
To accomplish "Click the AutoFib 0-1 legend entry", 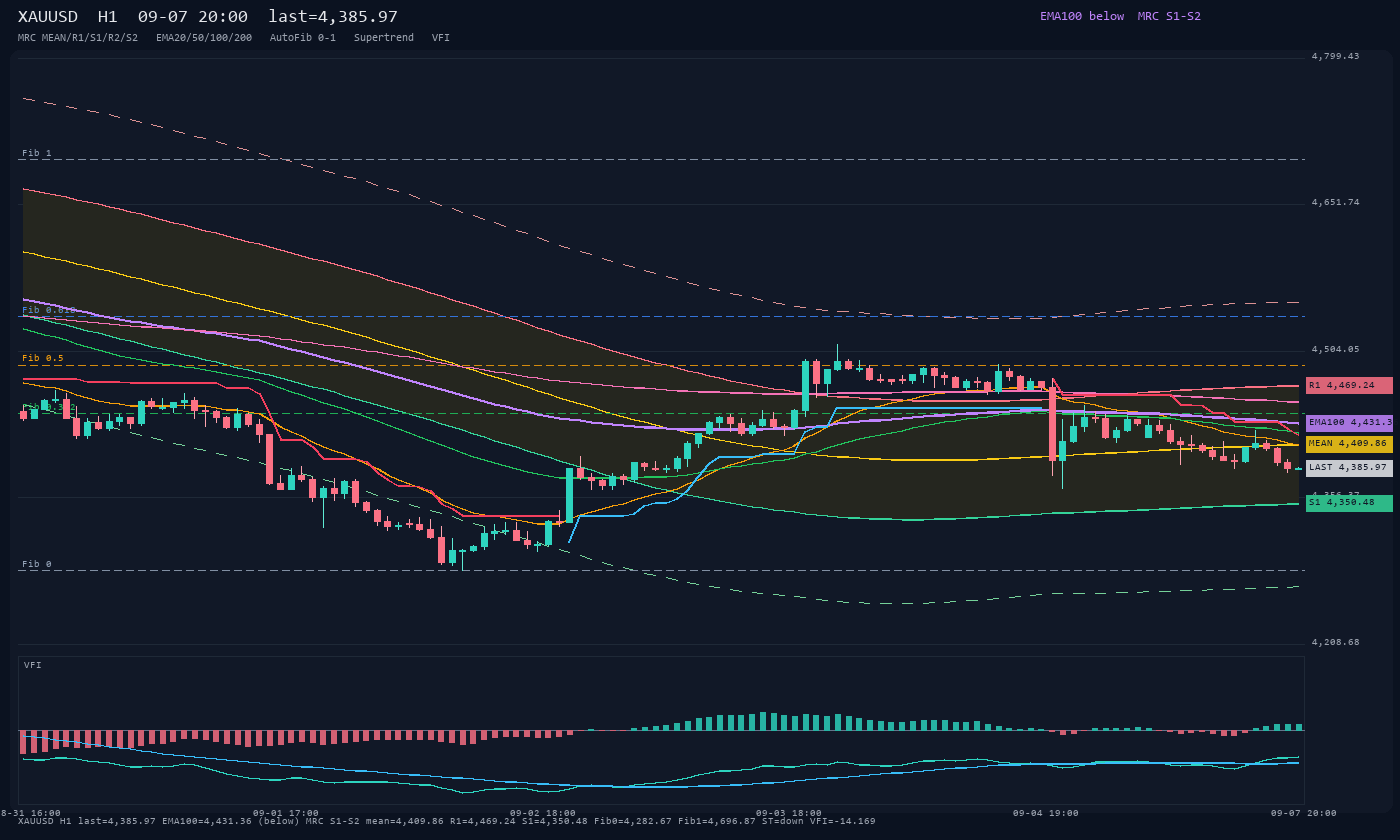I will tap(303, 37).
